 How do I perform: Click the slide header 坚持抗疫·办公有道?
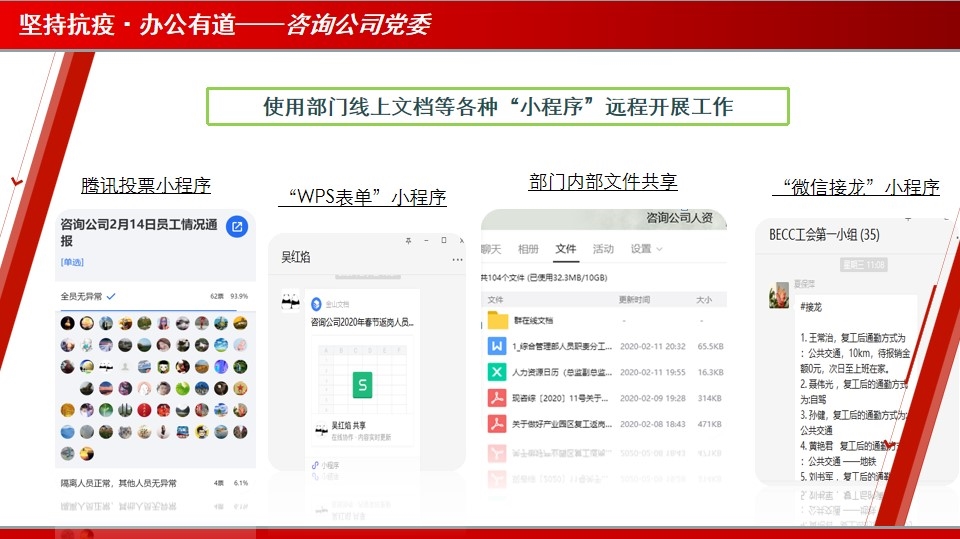click(127, 24)
